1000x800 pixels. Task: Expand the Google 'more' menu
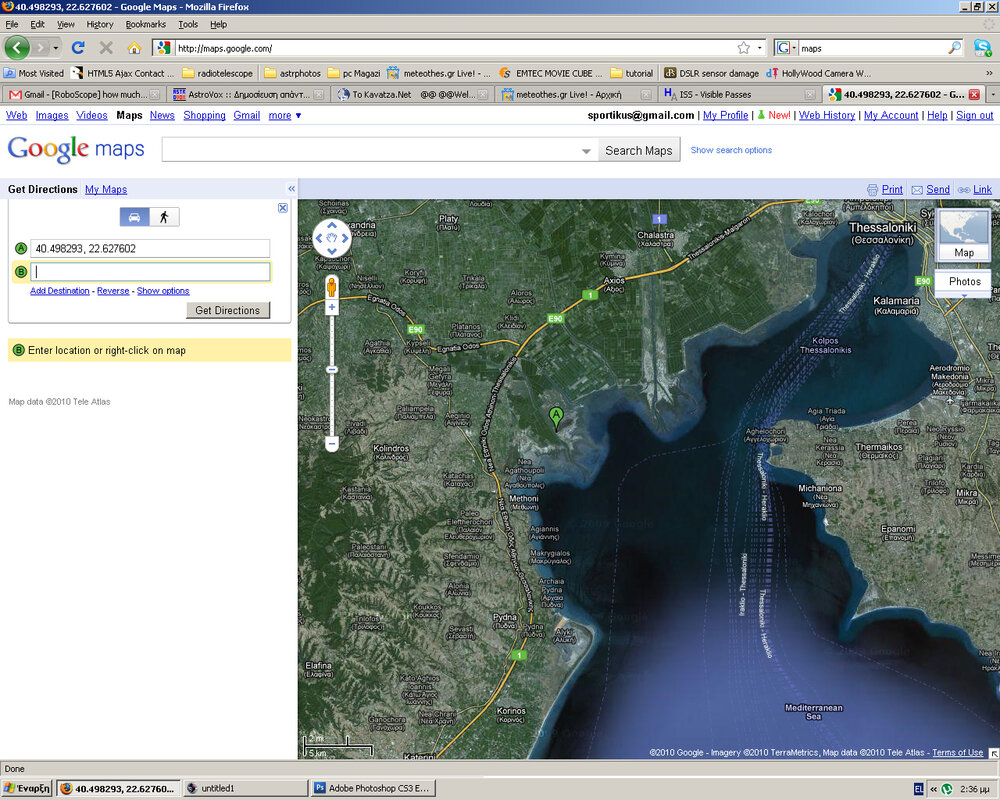285,116
